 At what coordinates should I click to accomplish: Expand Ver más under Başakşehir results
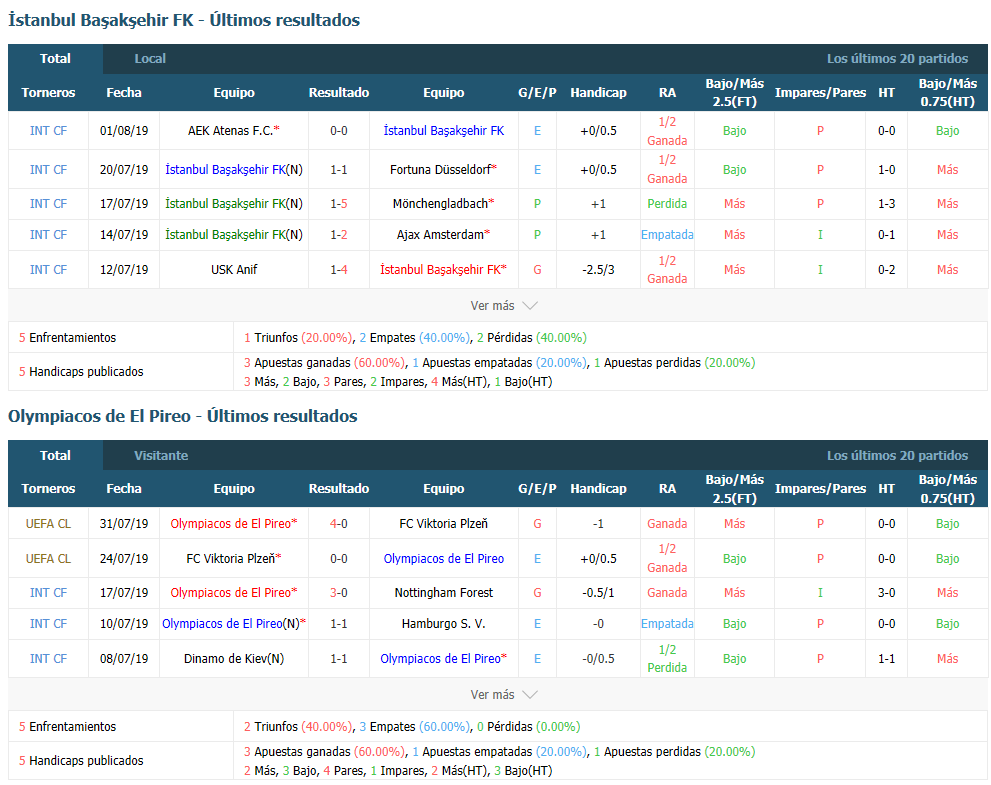pyautogui.click(x=504, y=306)
